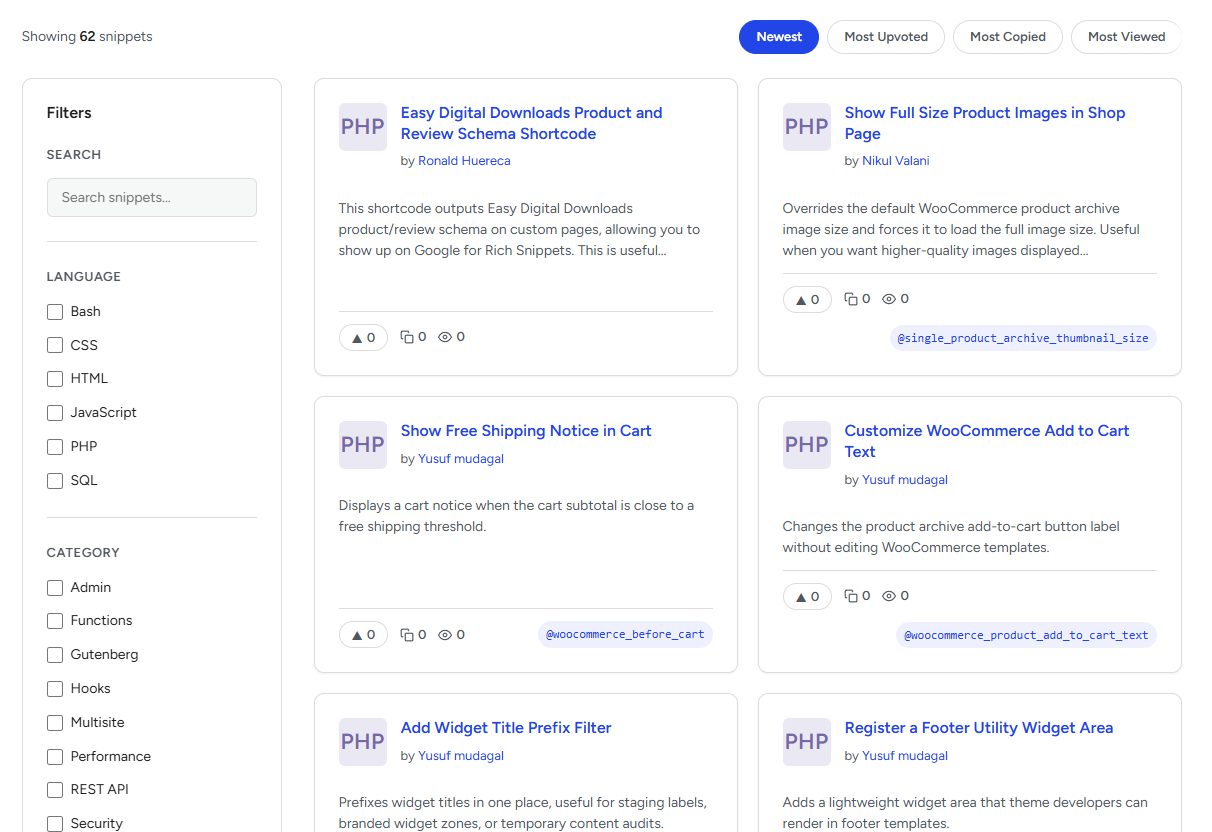Image resolution: width=1212 pixels, height=832 pixels.
Task: Click PHP icon on Easy Digital Downloads card
Action: click(x=363, y=127)
